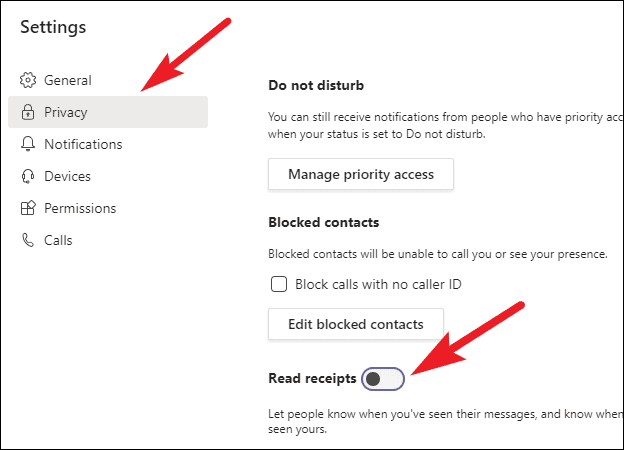Screen dimensions: 624x450
Task: Click the Blocked contacts heading
Action: pyautogui.click(x=324, y=222)
